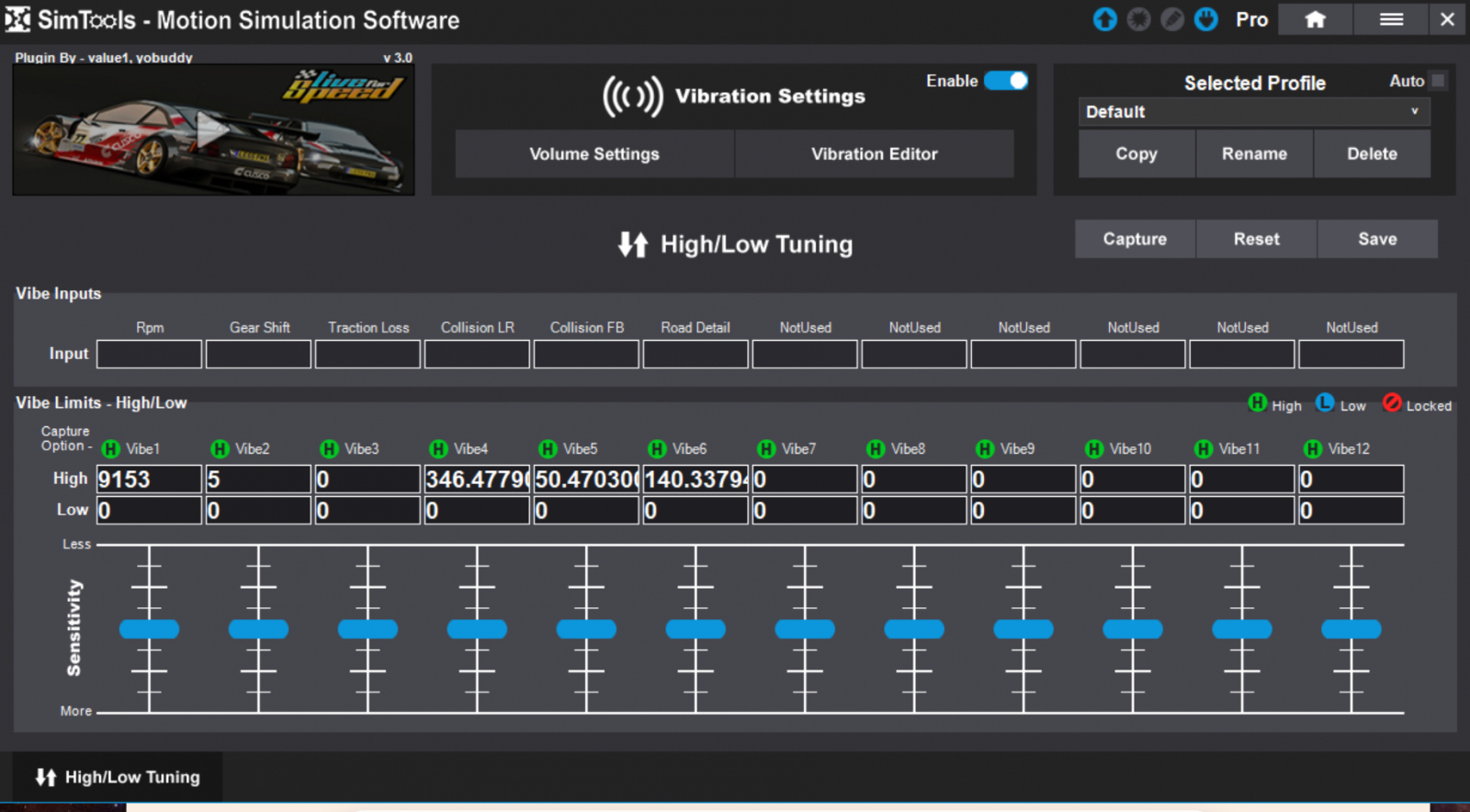1470x812 pixels.
Task: Select the bottom High/Low Tuning tab
Action: pyautogui.click(x=118, y=777)
